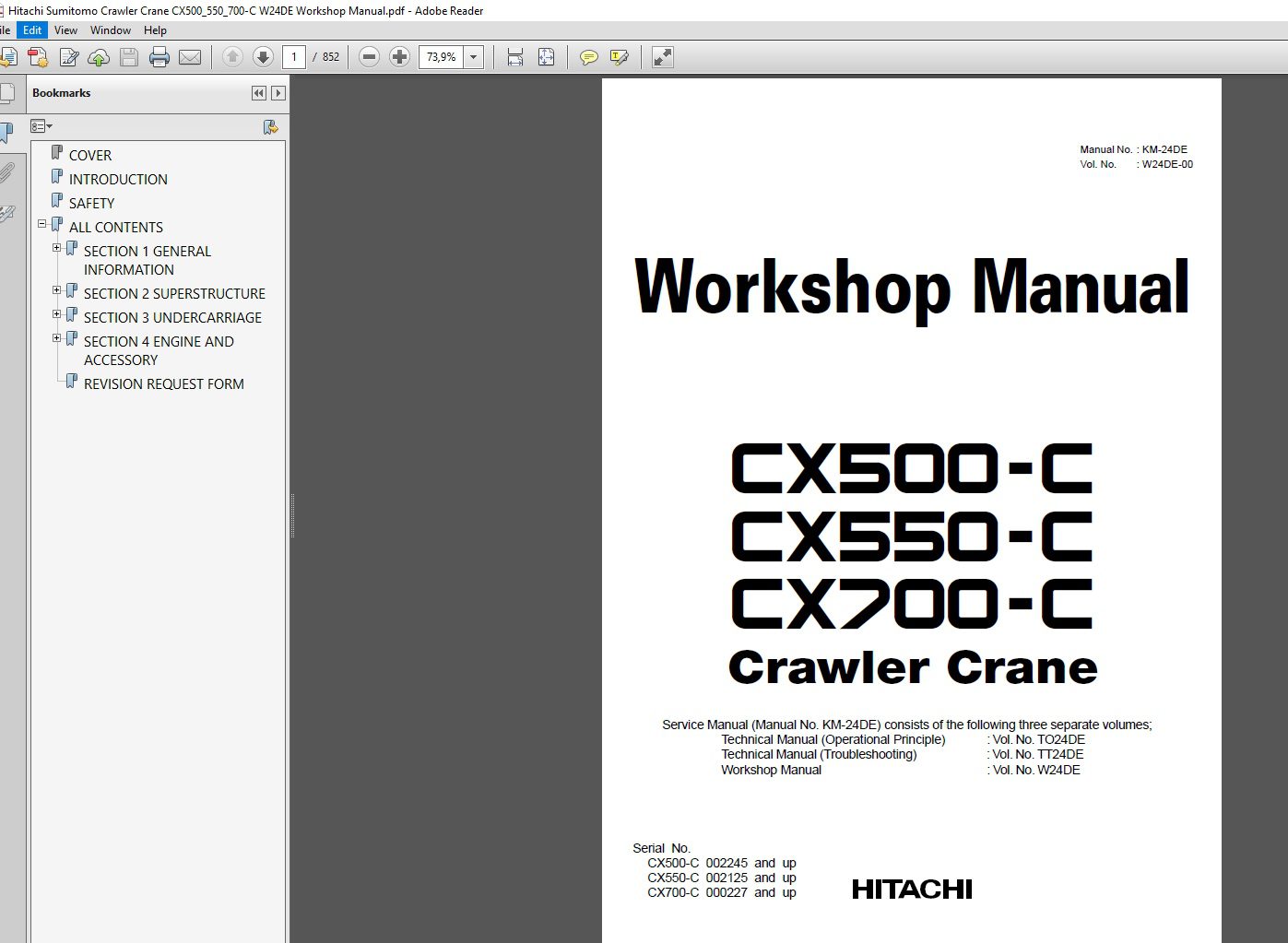Expand SECTION 2 SUPERSTRUCTURE bookmark
The height and width of the screenshot is (943, 1288).
click(x=57, y=290)
